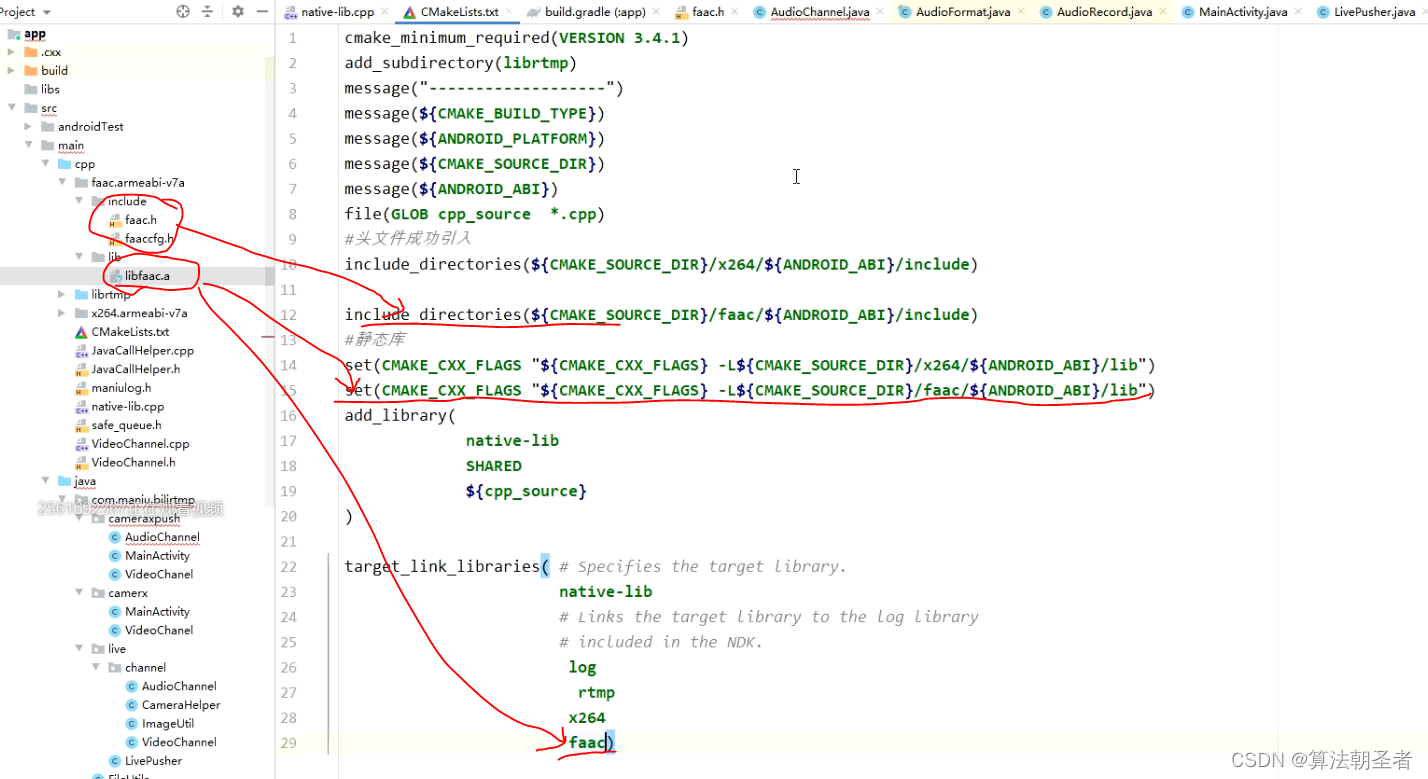Collapse the cpp folder arrow

[45, 164]
